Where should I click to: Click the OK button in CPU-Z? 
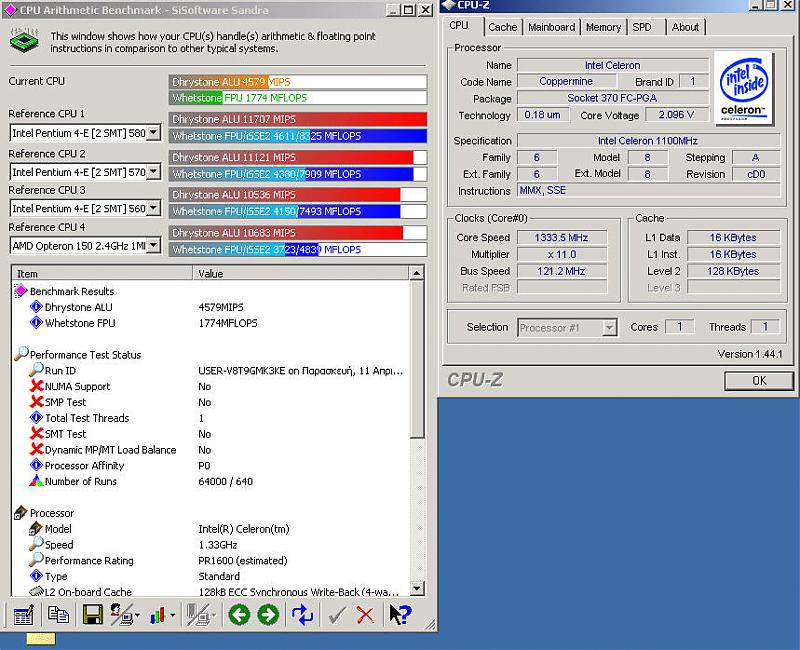(759, 381)
